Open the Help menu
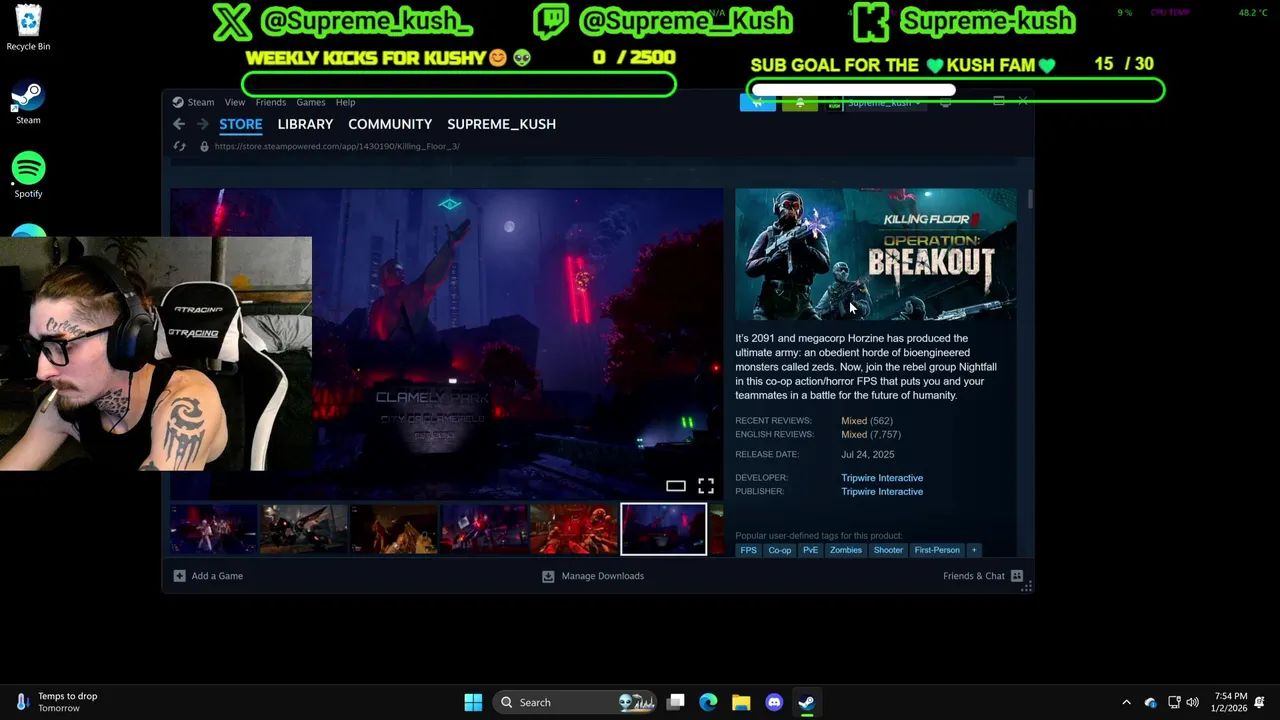The height and width of the screenshot is (720, 1280). tap(345, 102)
